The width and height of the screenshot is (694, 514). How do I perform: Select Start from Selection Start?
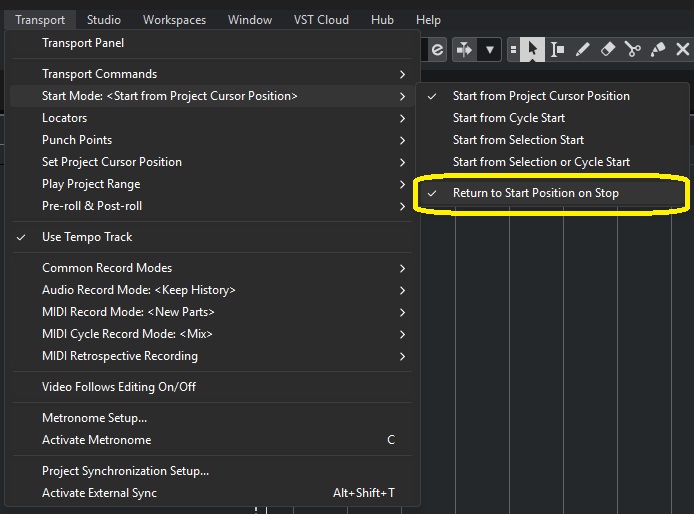[x=553, y=140]
